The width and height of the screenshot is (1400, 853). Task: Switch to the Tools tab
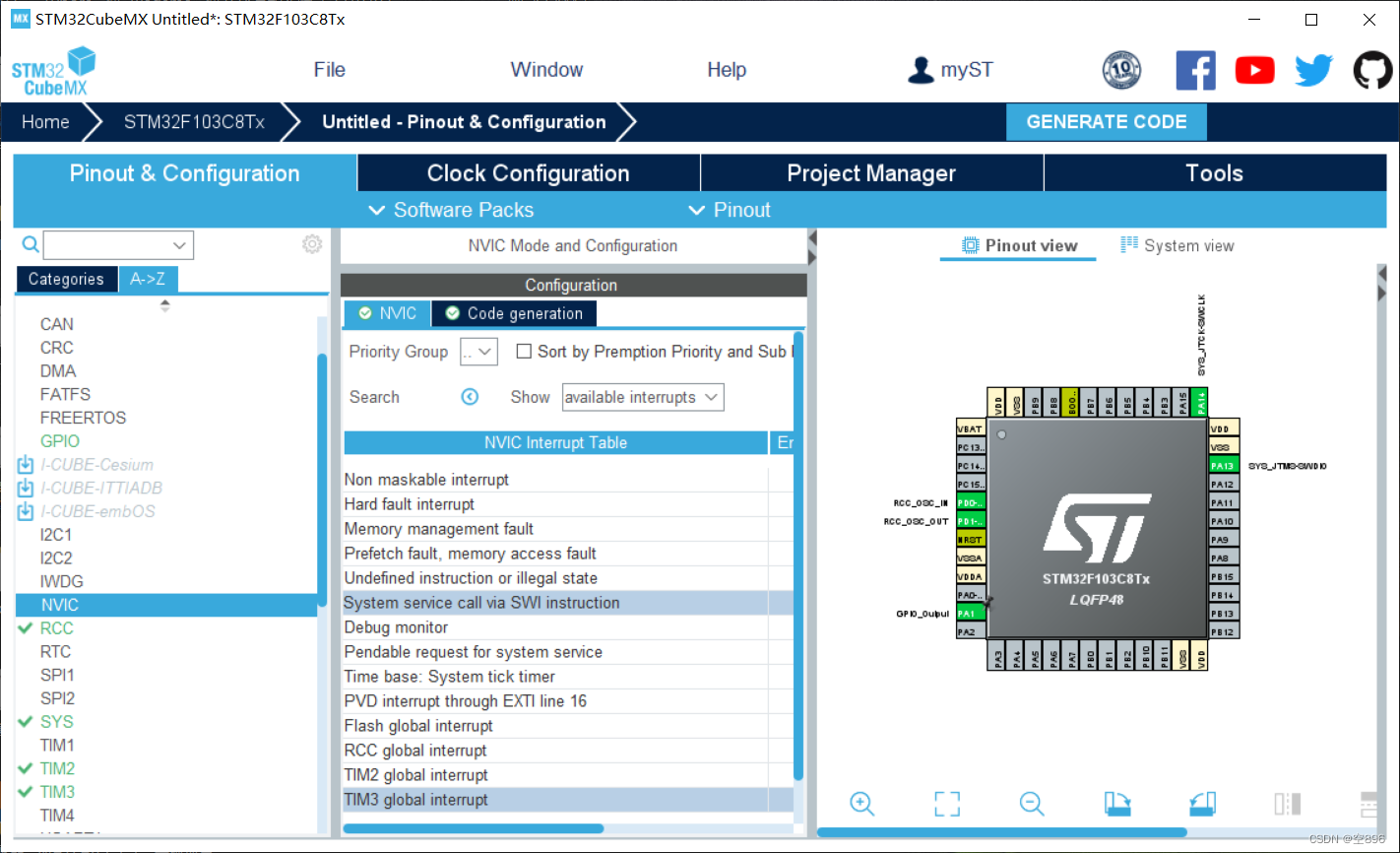1214,173
